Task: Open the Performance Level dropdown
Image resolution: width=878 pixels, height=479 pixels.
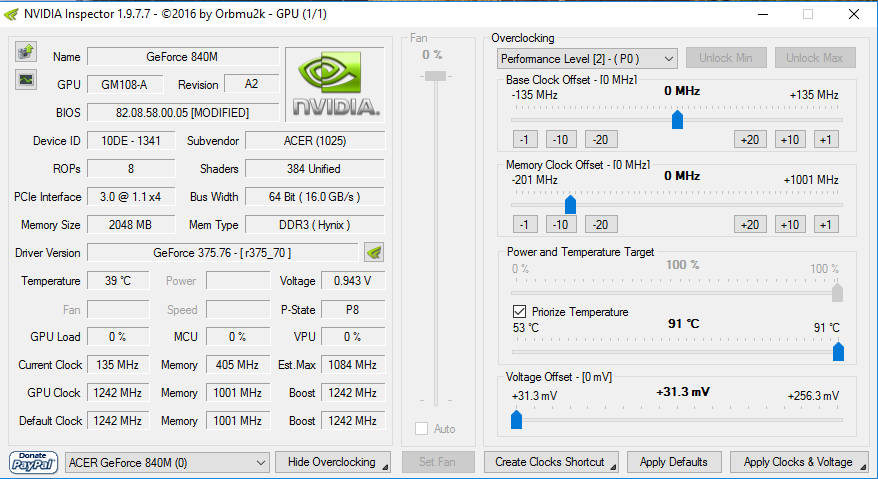Action: (x=587, y=58)
